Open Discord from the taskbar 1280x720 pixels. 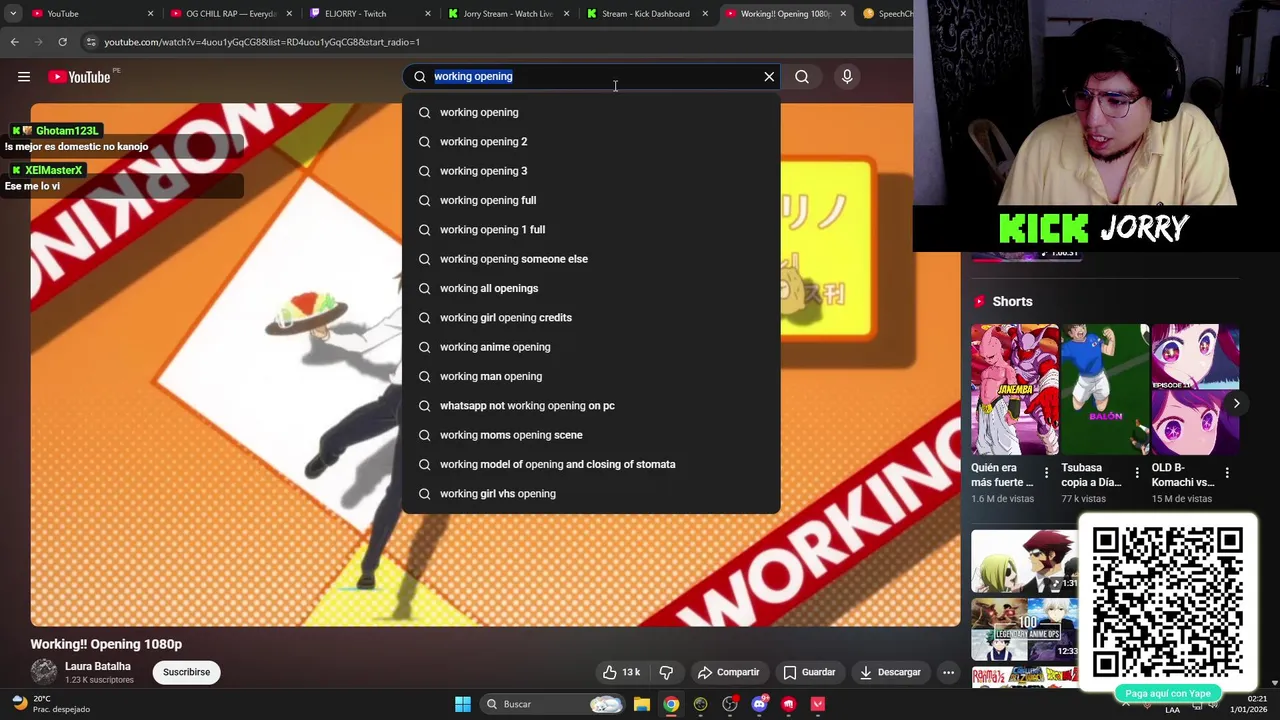coord(759,704)
